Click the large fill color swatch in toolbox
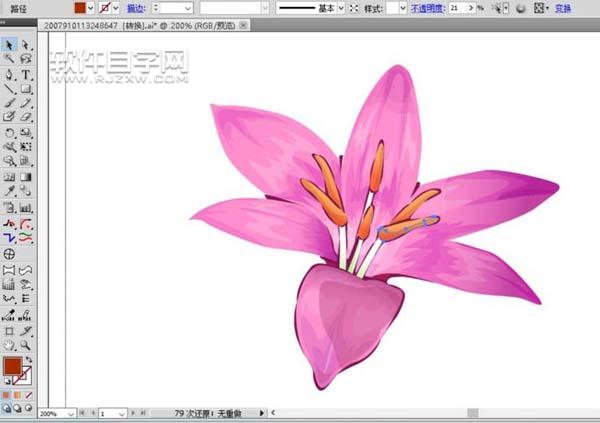 point(13,367)
